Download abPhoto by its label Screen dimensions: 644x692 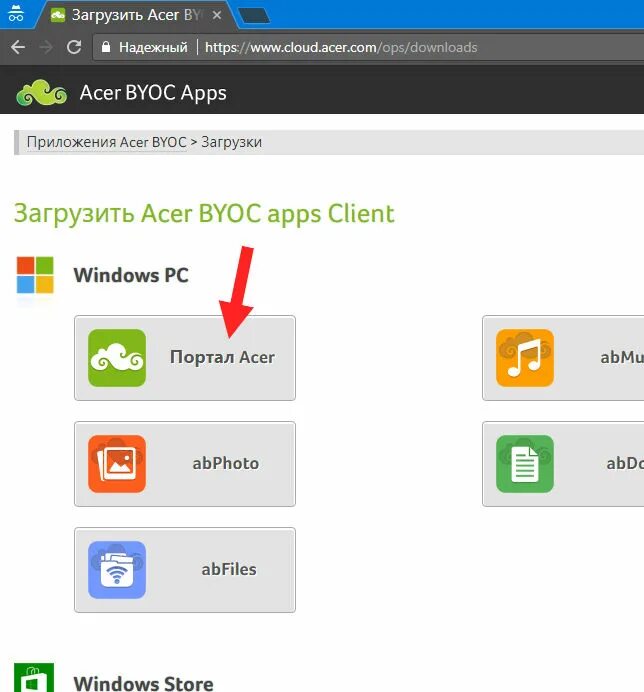pyautogui.click(x=226, y=463)
